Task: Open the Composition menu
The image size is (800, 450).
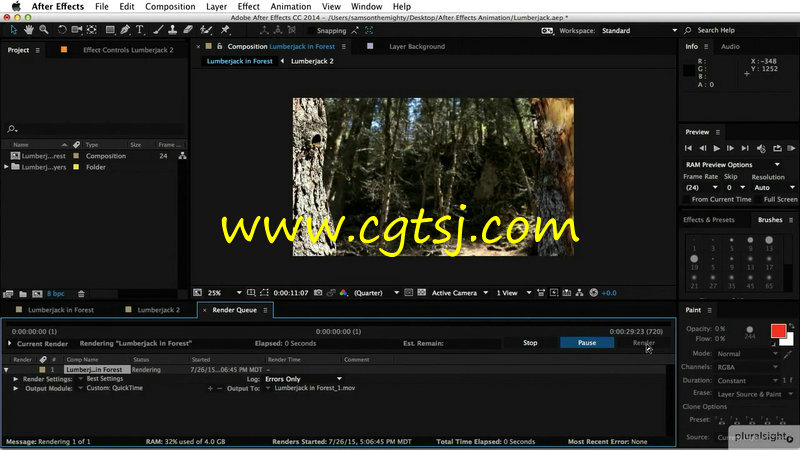Action: tap(170, 7)
